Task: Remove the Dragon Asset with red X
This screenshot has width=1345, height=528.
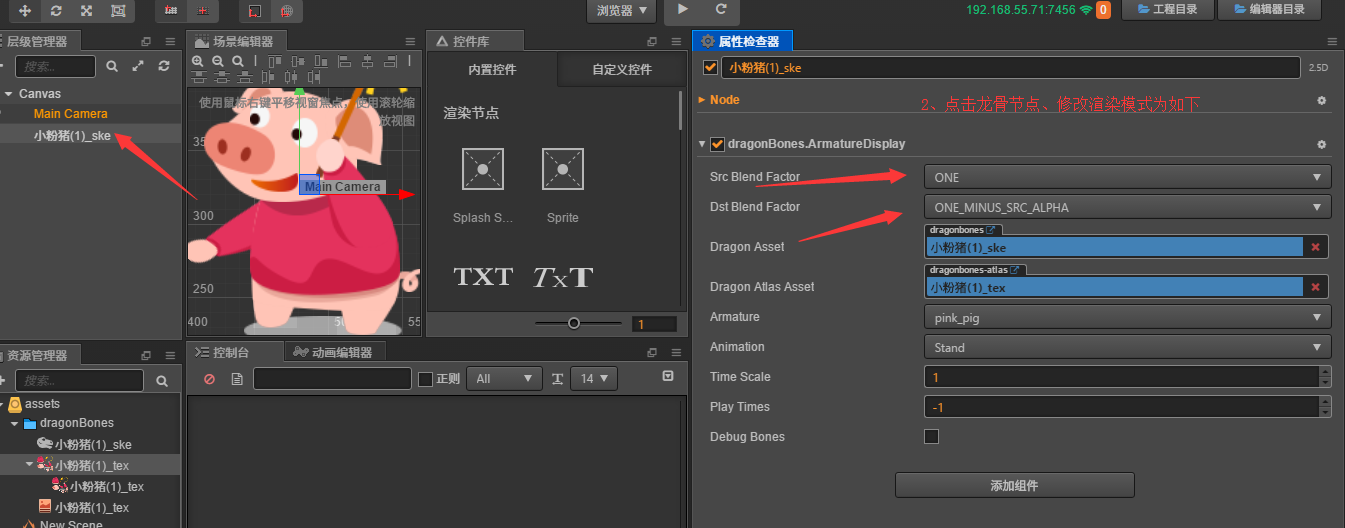Action: [x=1315, y=247]
